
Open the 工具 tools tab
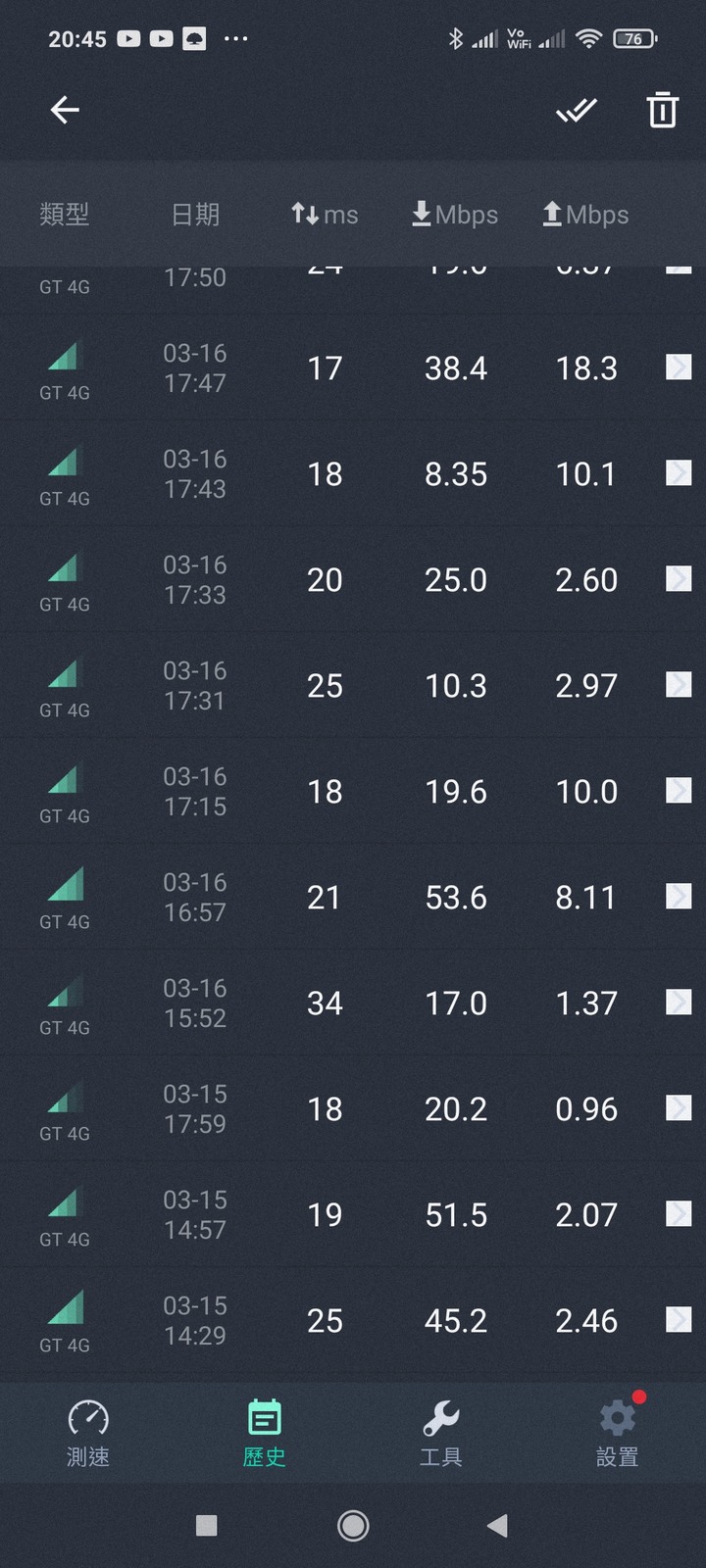441,1433
